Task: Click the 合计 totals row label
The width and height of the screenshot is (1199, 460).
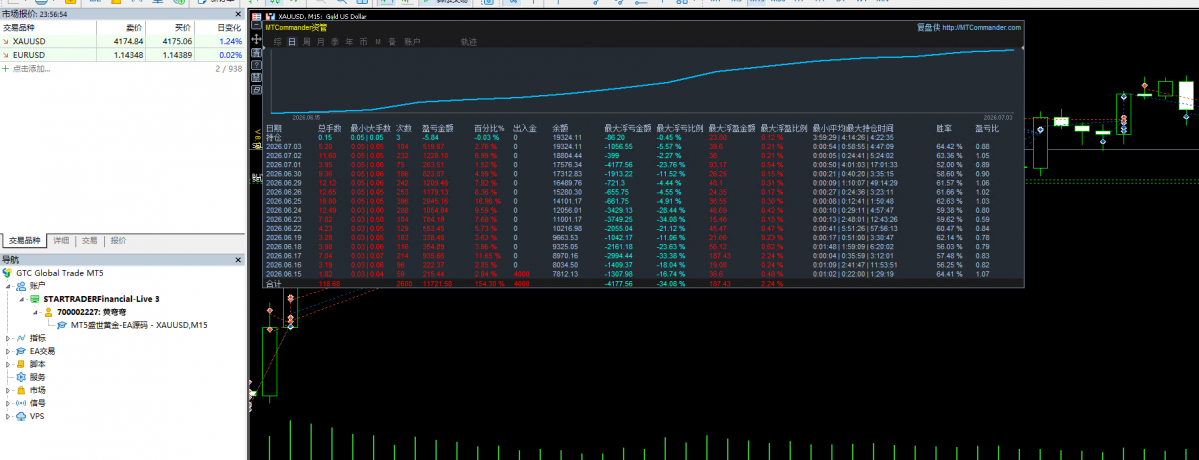Action: tap(274, 283)
